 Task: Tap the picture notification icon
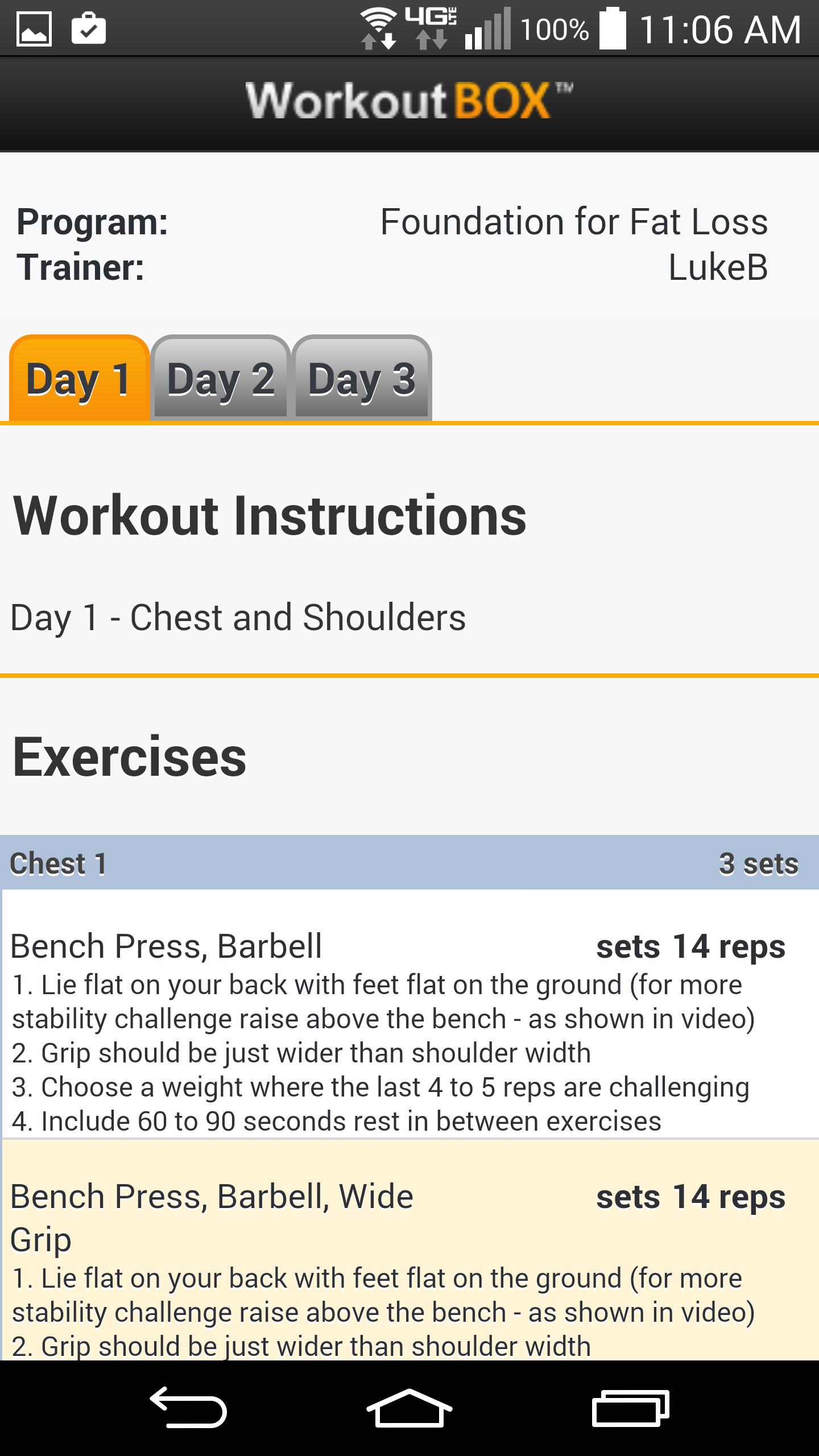(34, 30)
